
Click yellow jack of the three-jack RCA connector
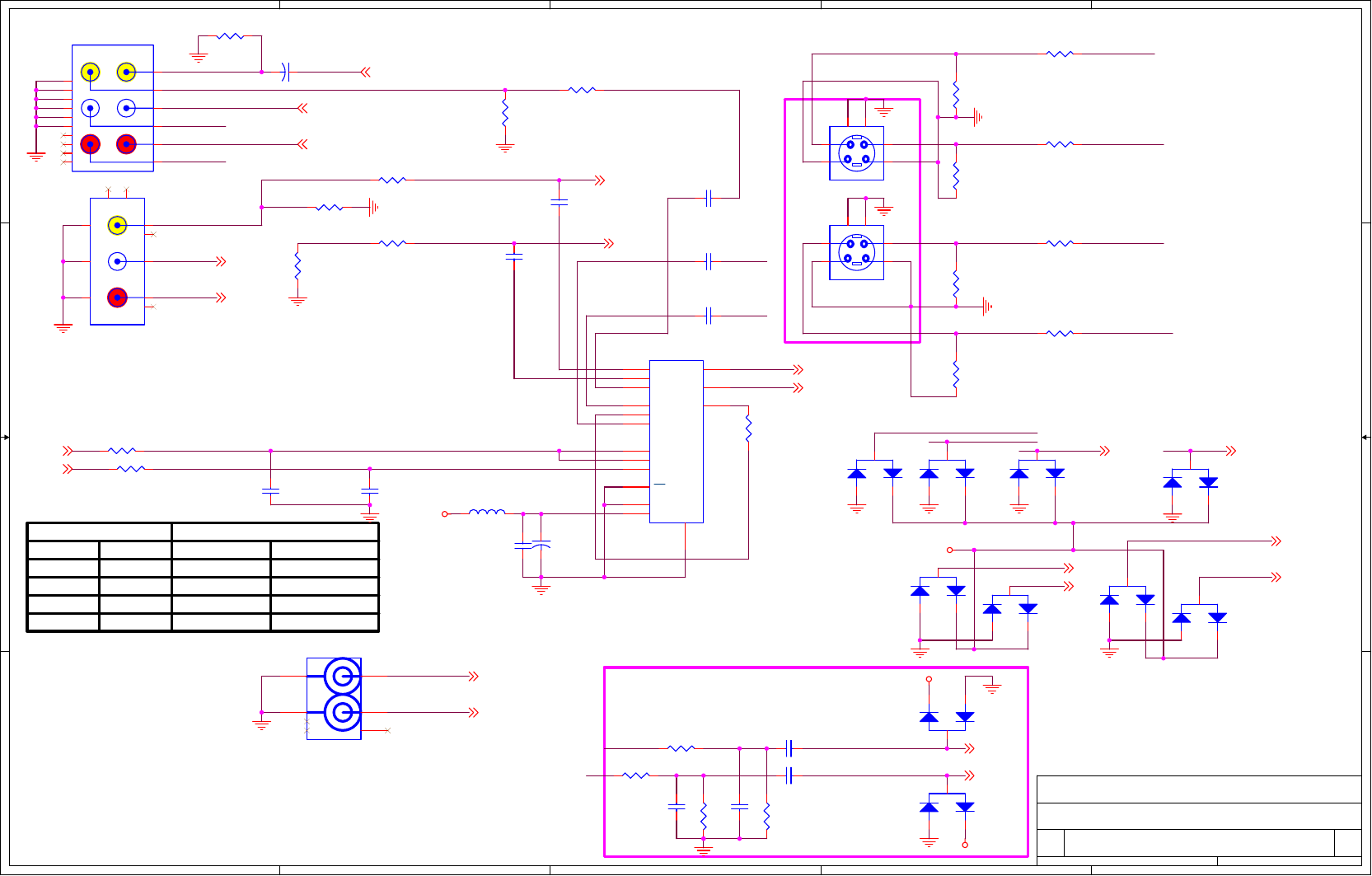click(x=117, y=225)
